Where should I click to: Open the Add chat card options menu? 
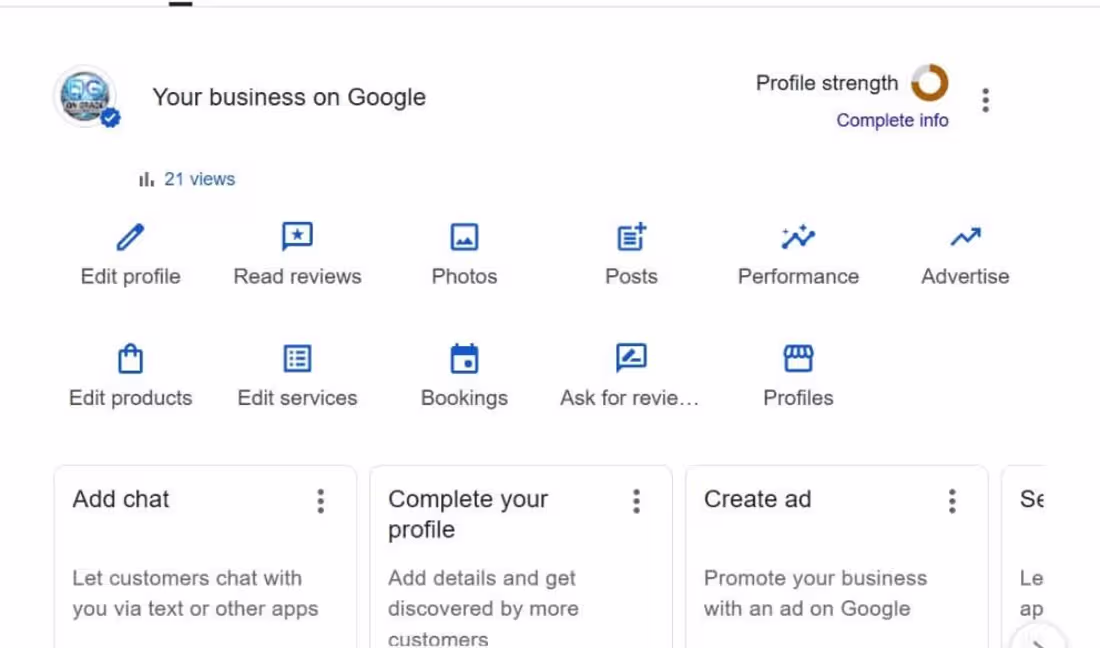(321, 501)
